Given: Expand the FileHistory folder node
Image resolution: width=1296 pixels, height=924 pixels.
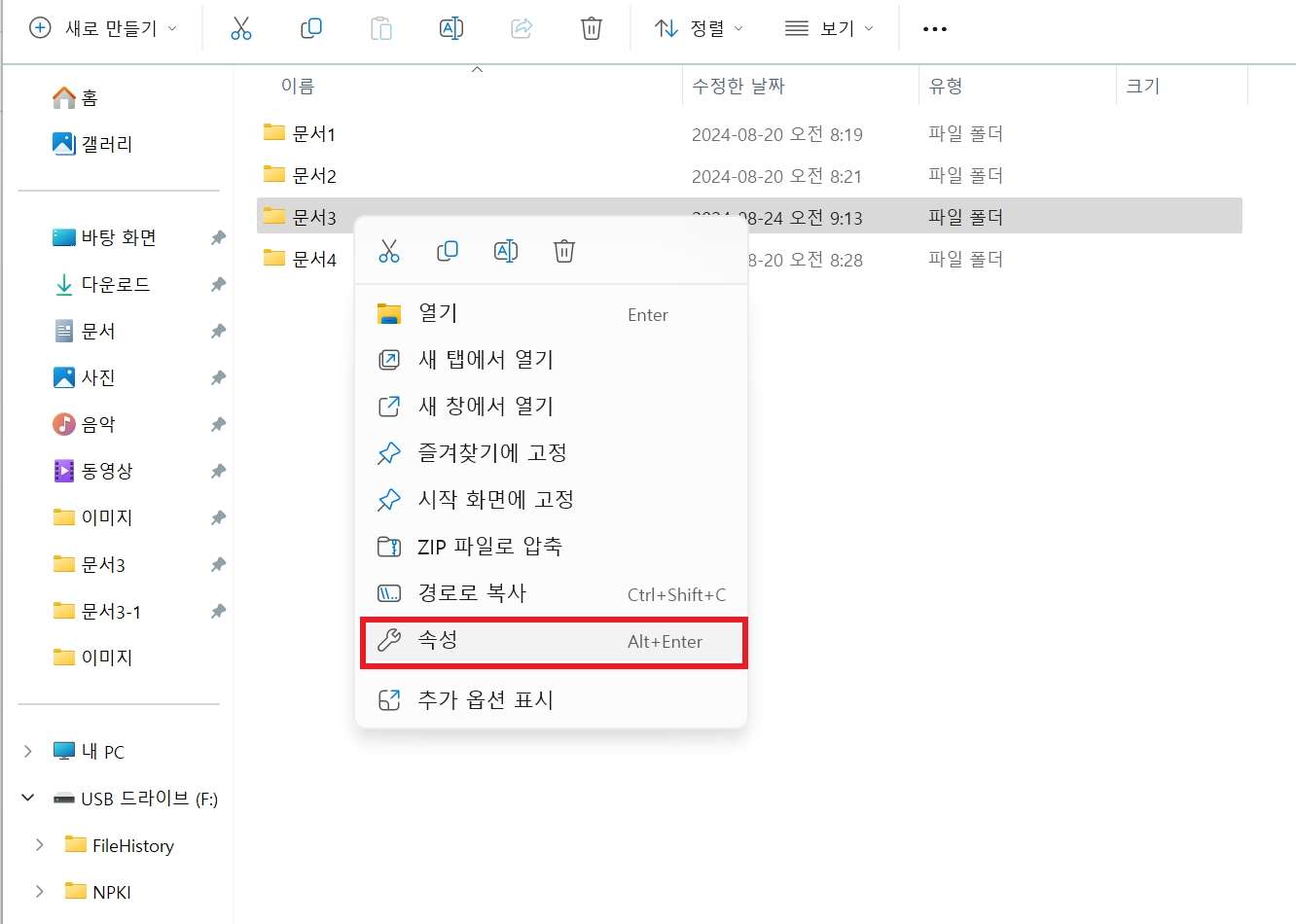Looking at the screenshot, I should click(40, 845).
